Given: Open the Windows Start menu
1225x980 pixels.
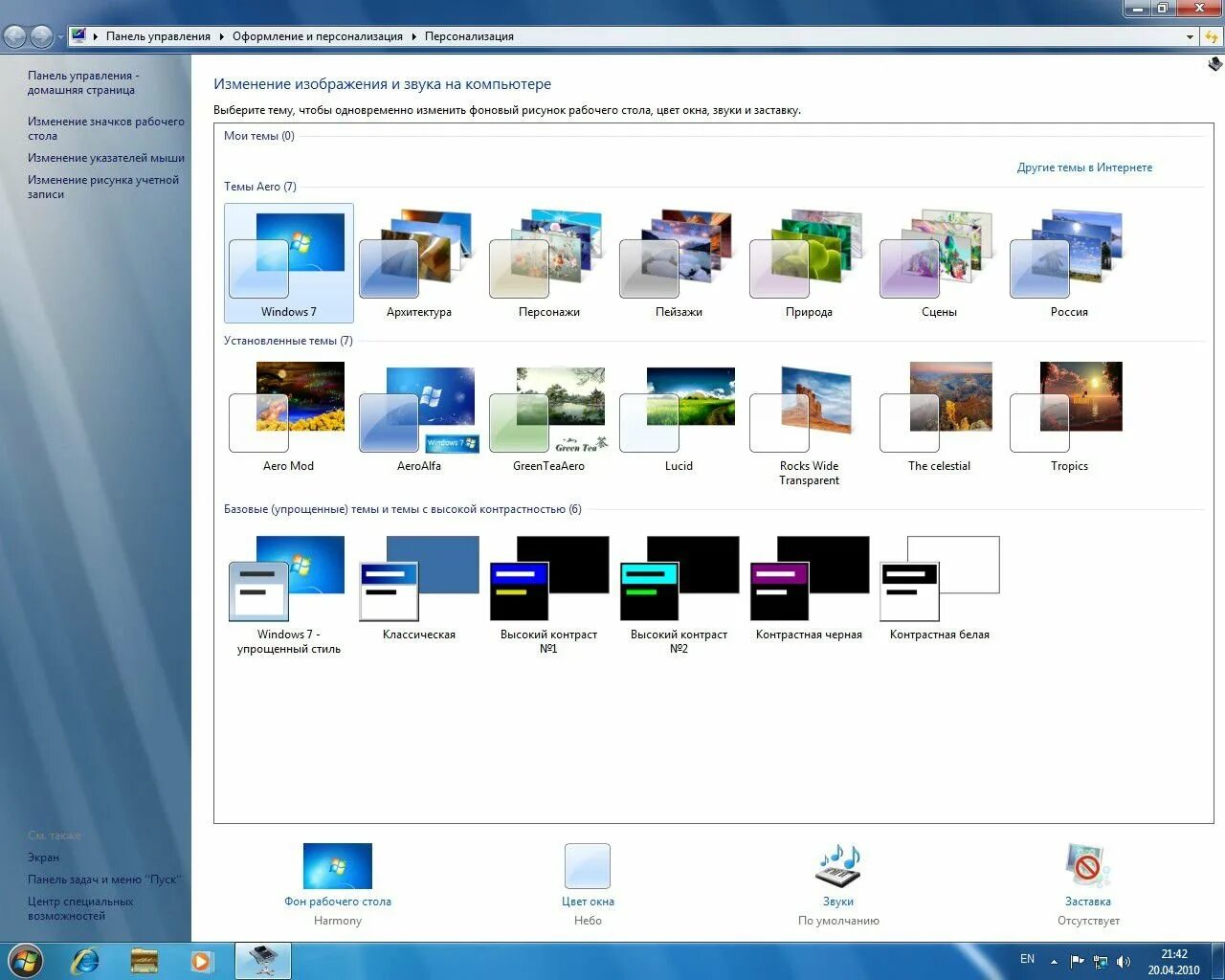Looking at the screenshot, I should tap(26, 960).
